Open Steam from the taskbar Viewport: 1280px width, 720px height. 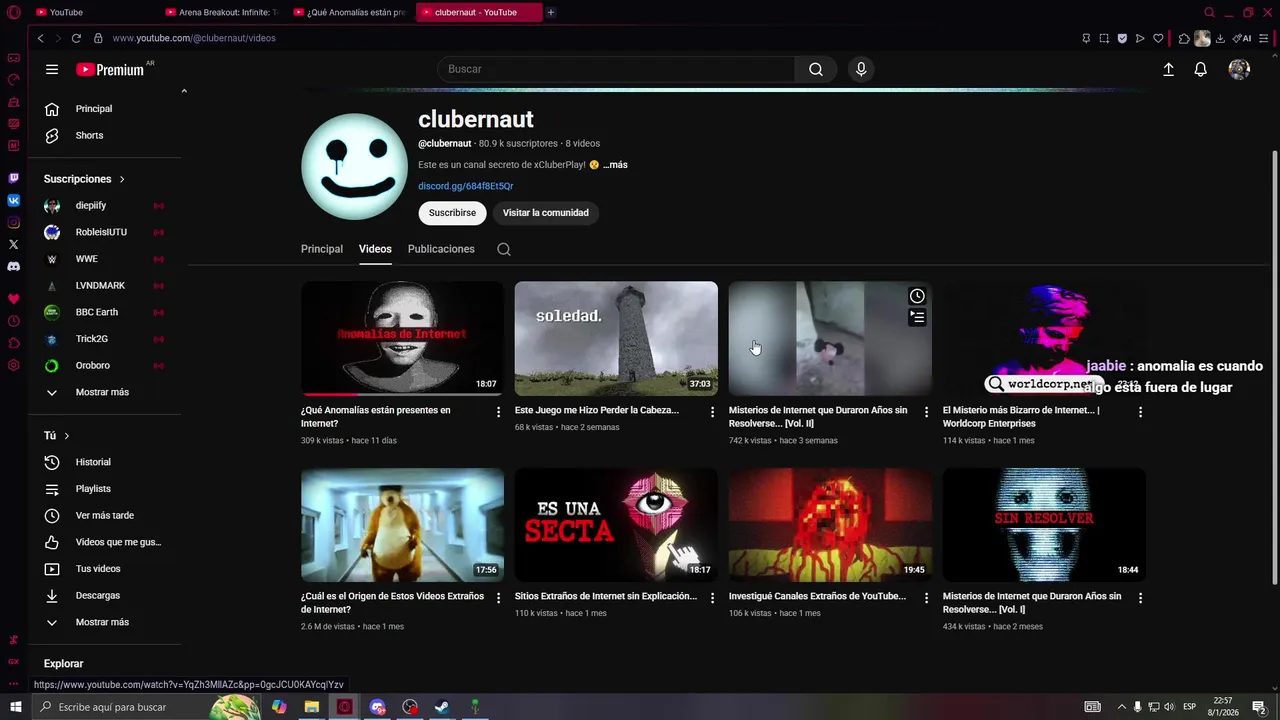click(442, 707)
